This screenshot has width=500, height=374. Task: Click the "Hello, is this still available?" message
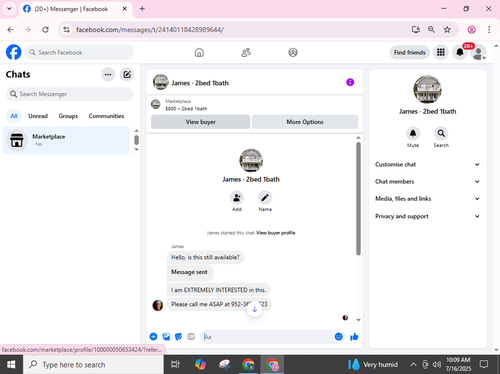(205, 257)
